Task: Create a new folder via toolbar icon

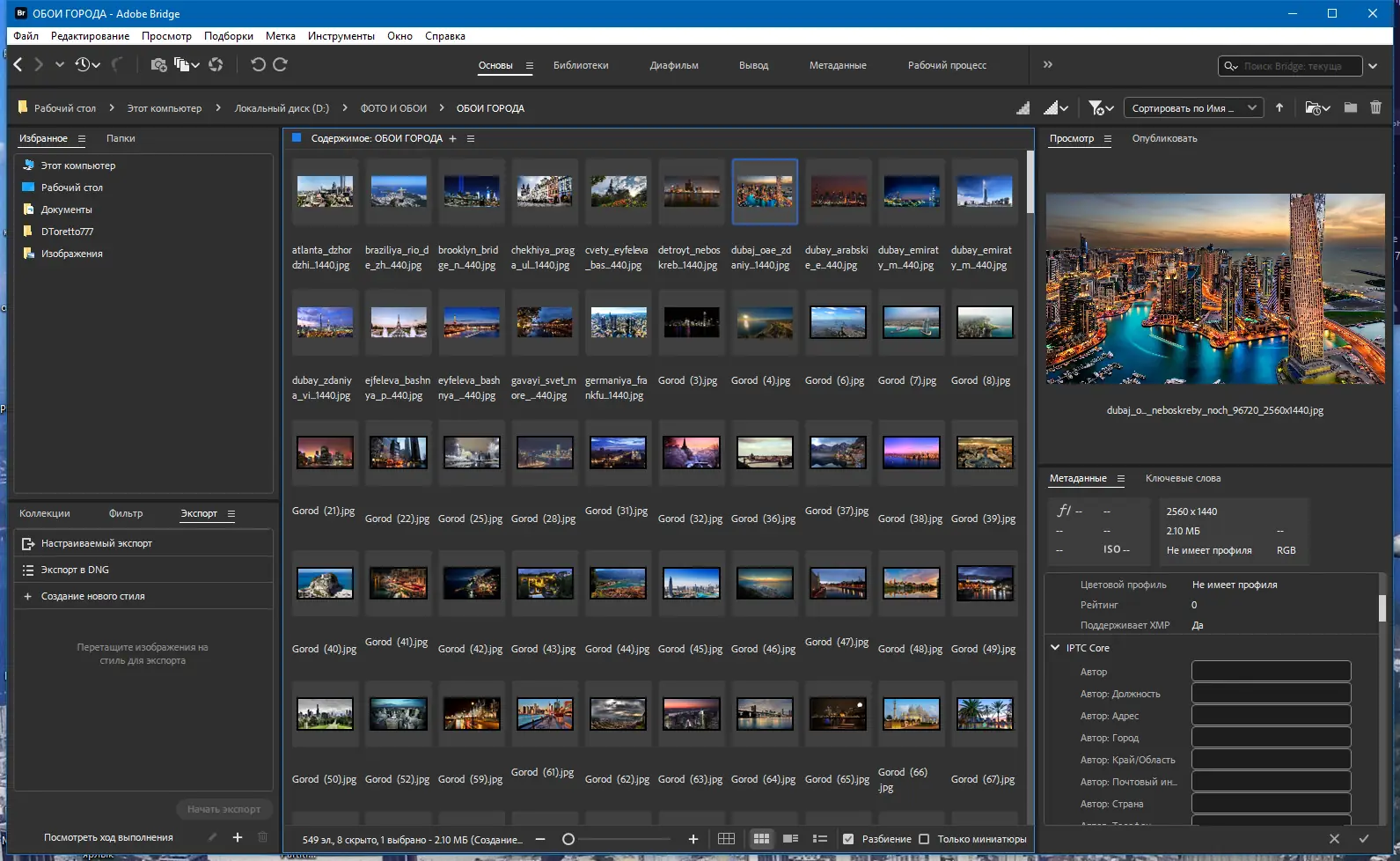Action: 1350,107
